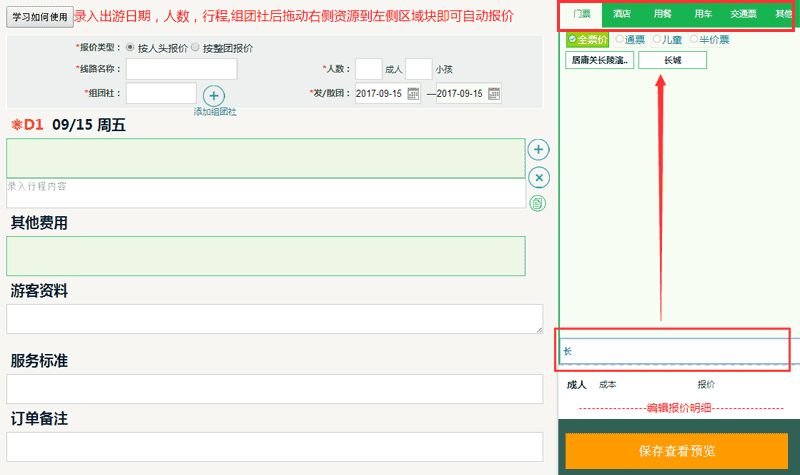Select 按整团报价 radio button
800x475 pixels.
(195, 47)
